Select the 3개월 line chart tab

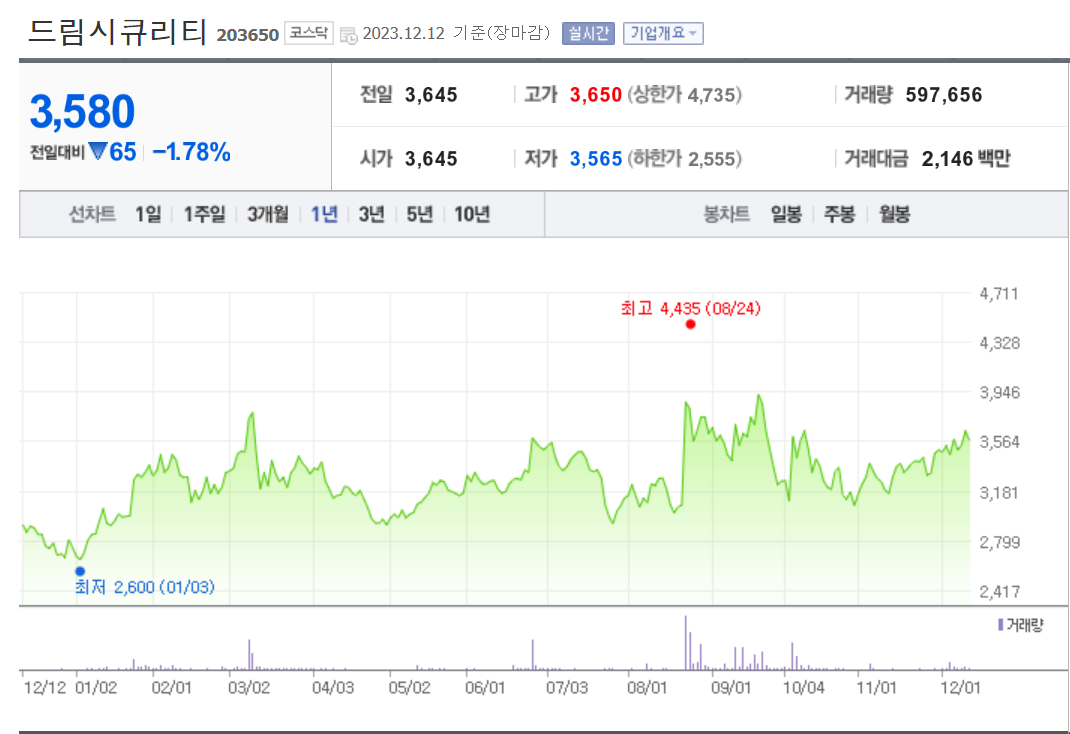point(268,214)
